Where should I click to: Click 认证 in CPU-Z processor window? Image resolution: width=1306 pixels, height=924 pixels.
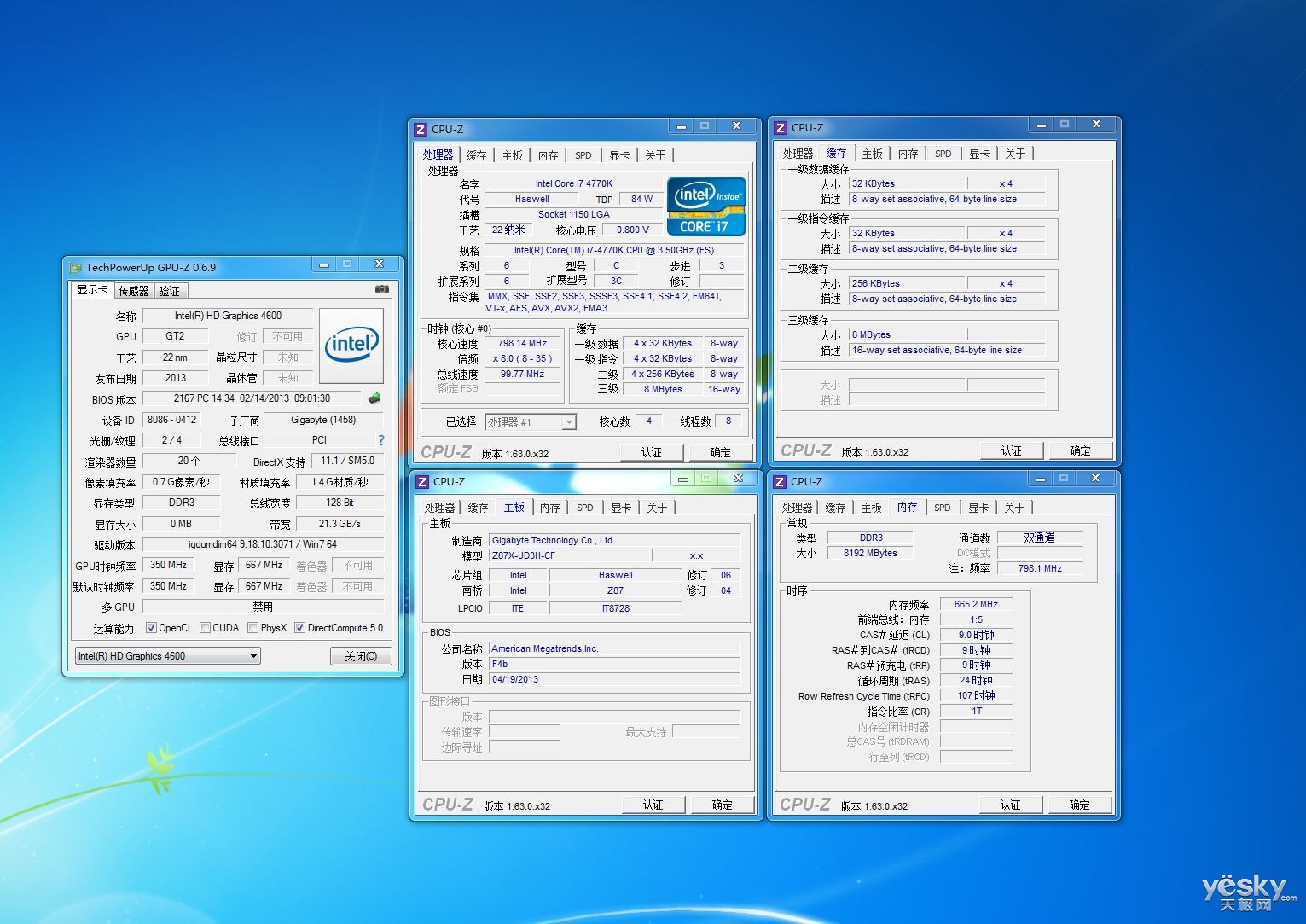tap(652, 452)
